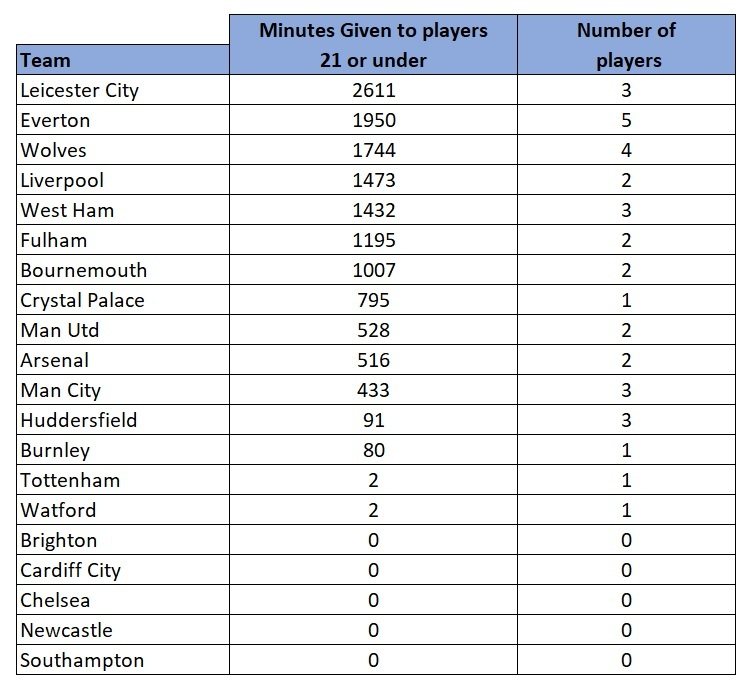Viewport: 749px width, 684px height.
Task: Select the Southampton row label
Action: pyautogui.click(x=81, y=660)
